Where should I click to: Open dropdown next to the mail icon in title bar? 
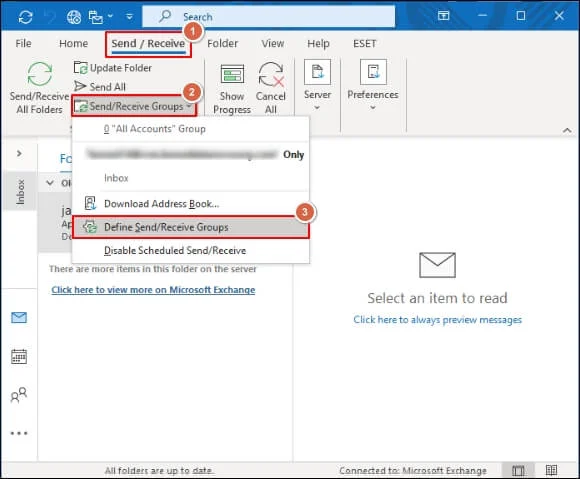(110, 17)
